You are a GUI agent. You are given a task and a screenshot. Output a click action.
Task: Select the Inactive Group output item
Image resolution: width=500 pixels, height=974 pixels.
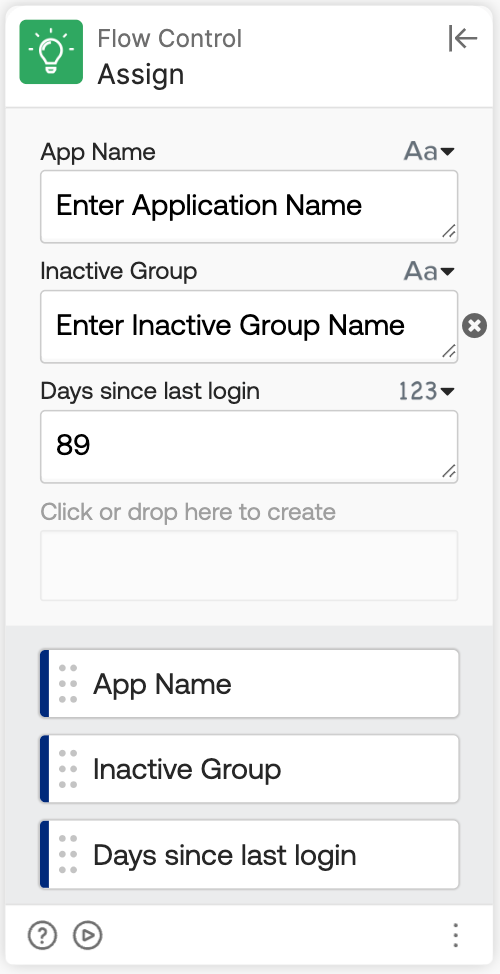[x=250, y=769]
